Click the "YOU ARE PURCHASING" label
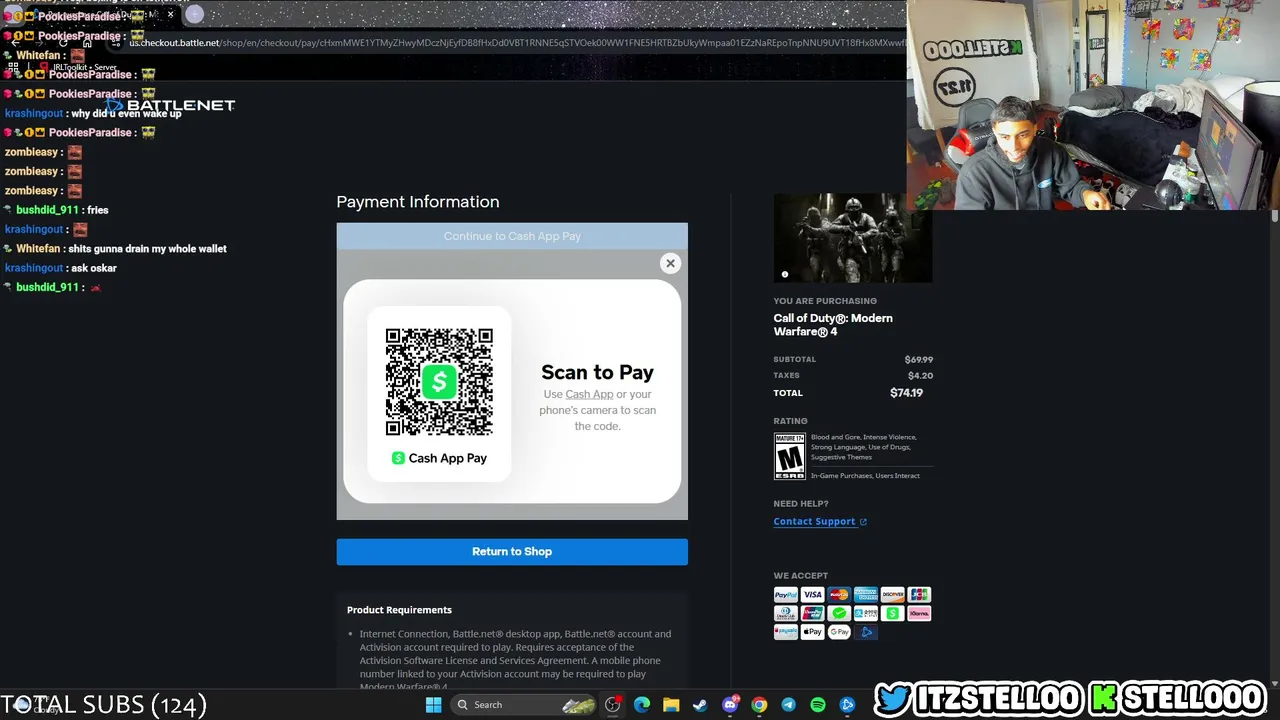This screenshot has height=720, width=1280. pos(825,301)
